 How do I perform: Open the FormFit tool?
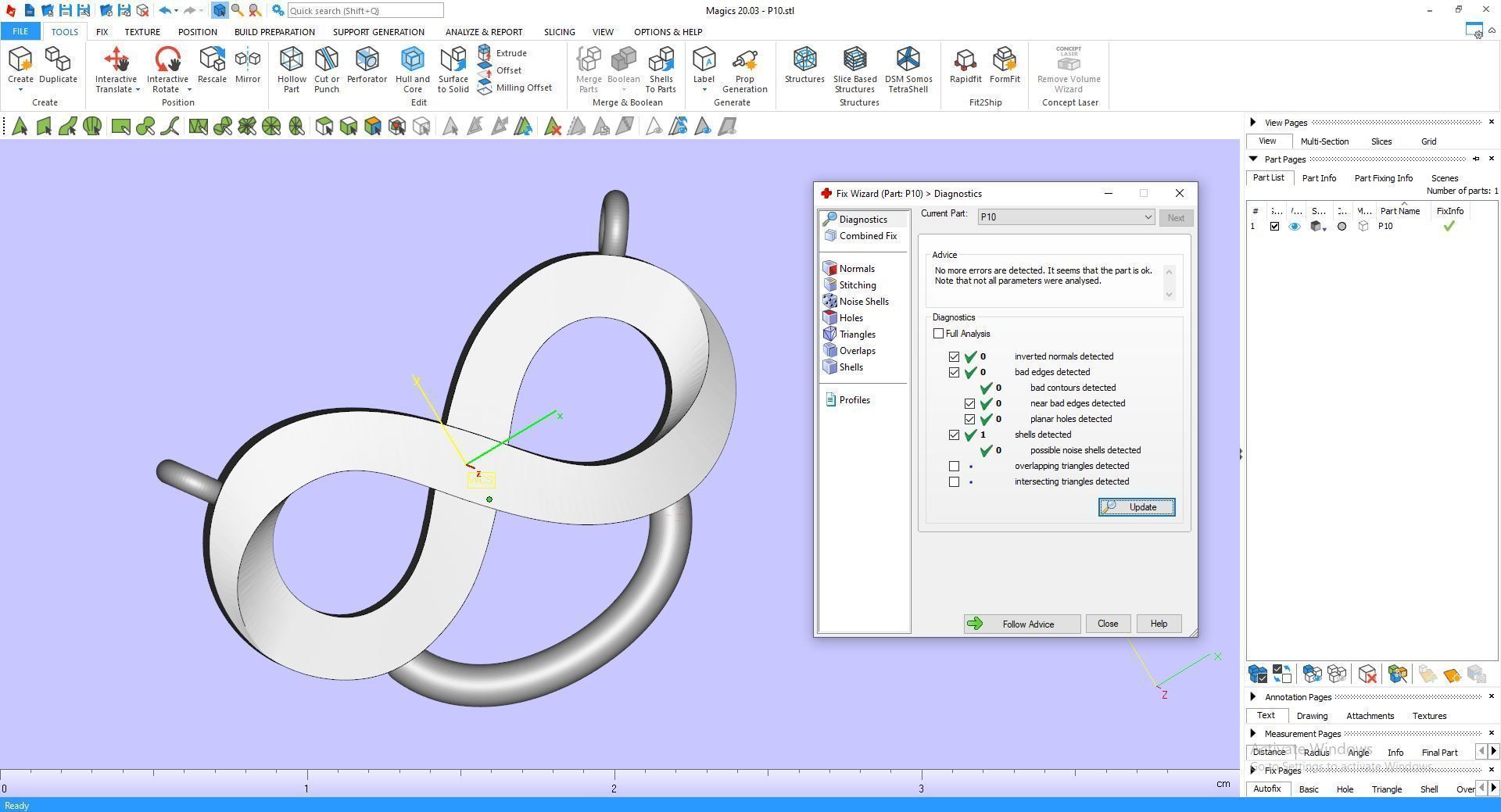[1005, 66]
